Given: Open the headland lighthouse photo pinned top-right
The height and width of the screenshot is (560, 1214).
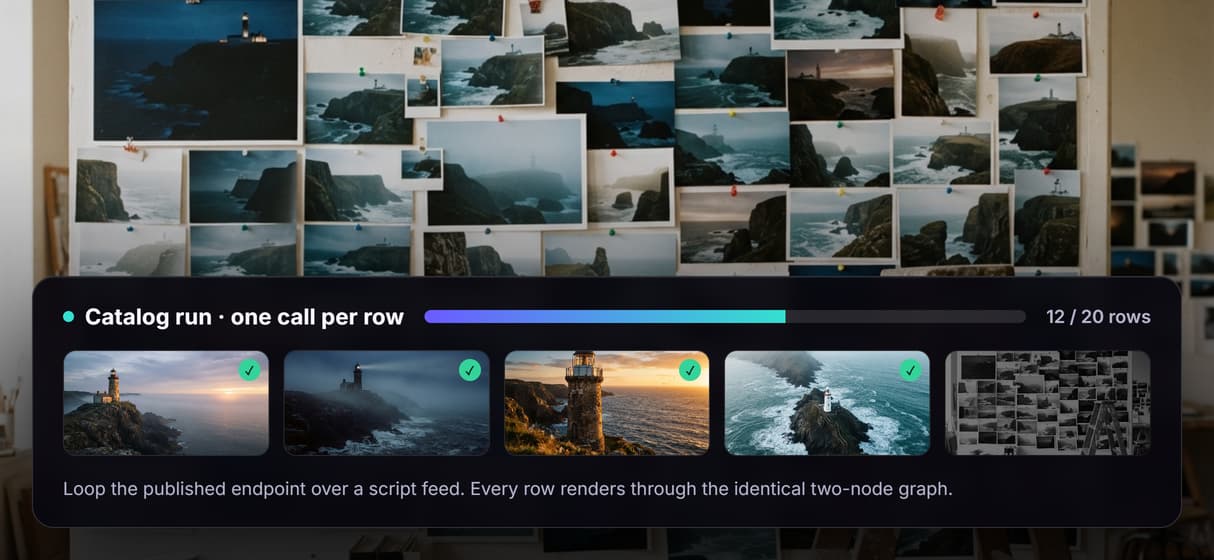Looking at the screenshot, I should click(1036, 43).
